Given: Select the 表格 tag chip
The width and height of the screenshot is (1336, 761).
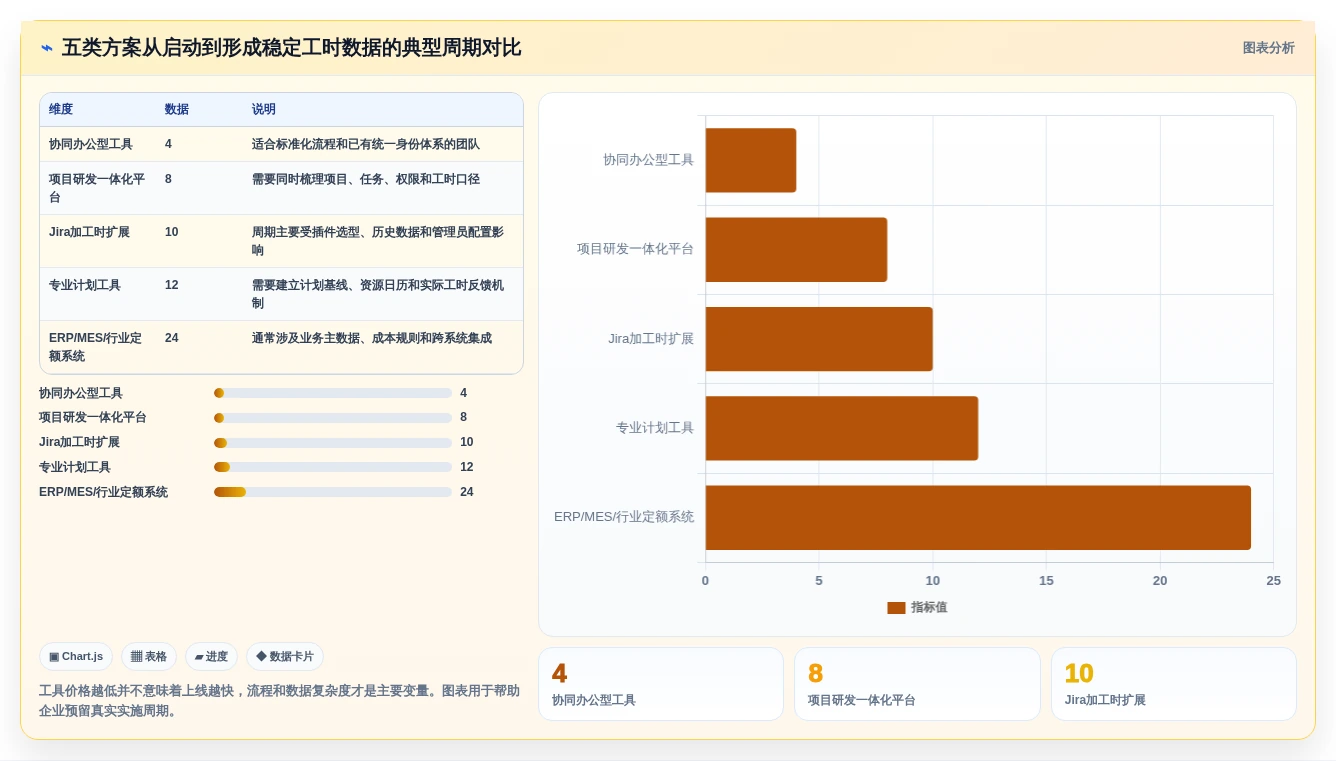Looking at the screenshot, I should click(149, 657).
